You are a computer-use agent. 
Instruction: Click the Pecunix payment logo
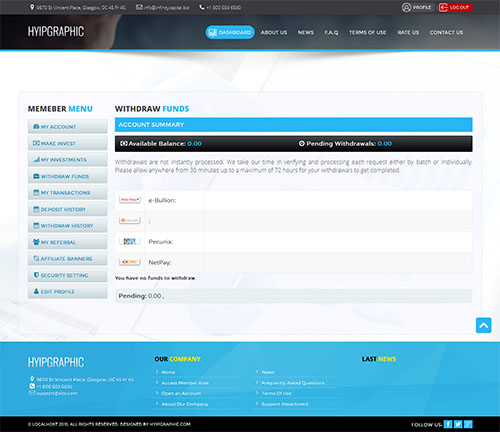[130, 241]
